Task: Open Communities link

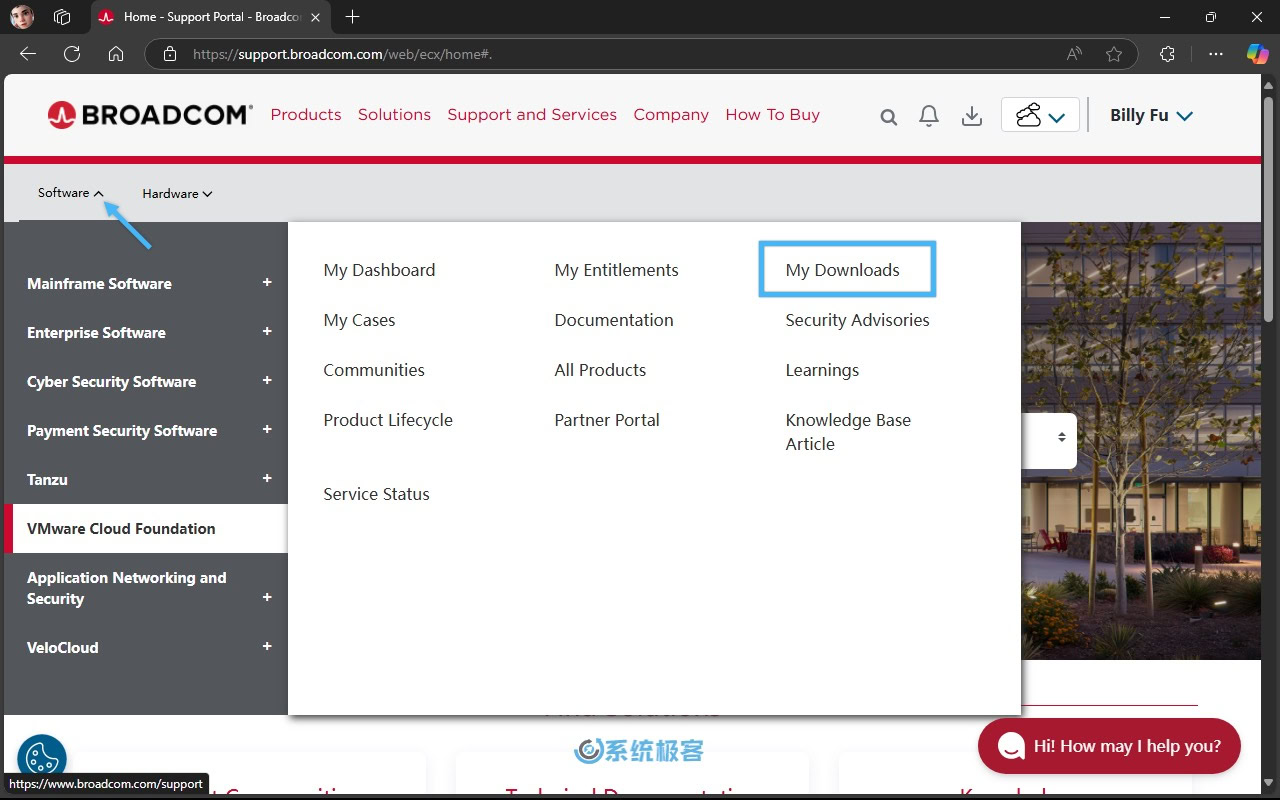Action: point(374,370)
